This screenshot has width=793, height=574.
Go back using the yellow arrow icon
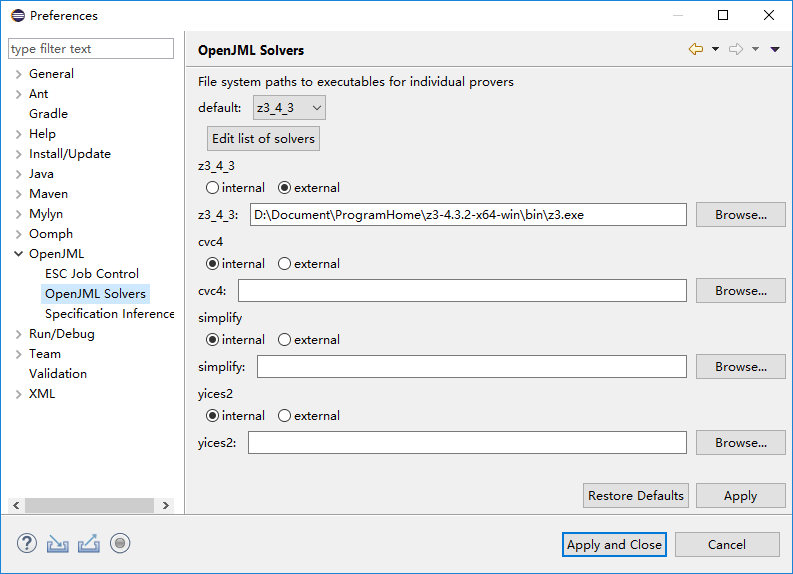pos(696,49)
